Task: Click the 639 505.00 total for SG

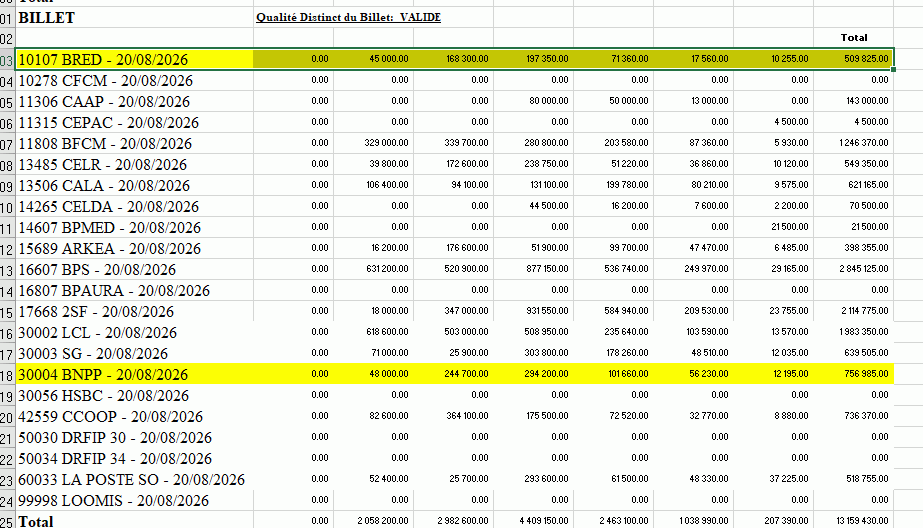Action: [866, 353]
